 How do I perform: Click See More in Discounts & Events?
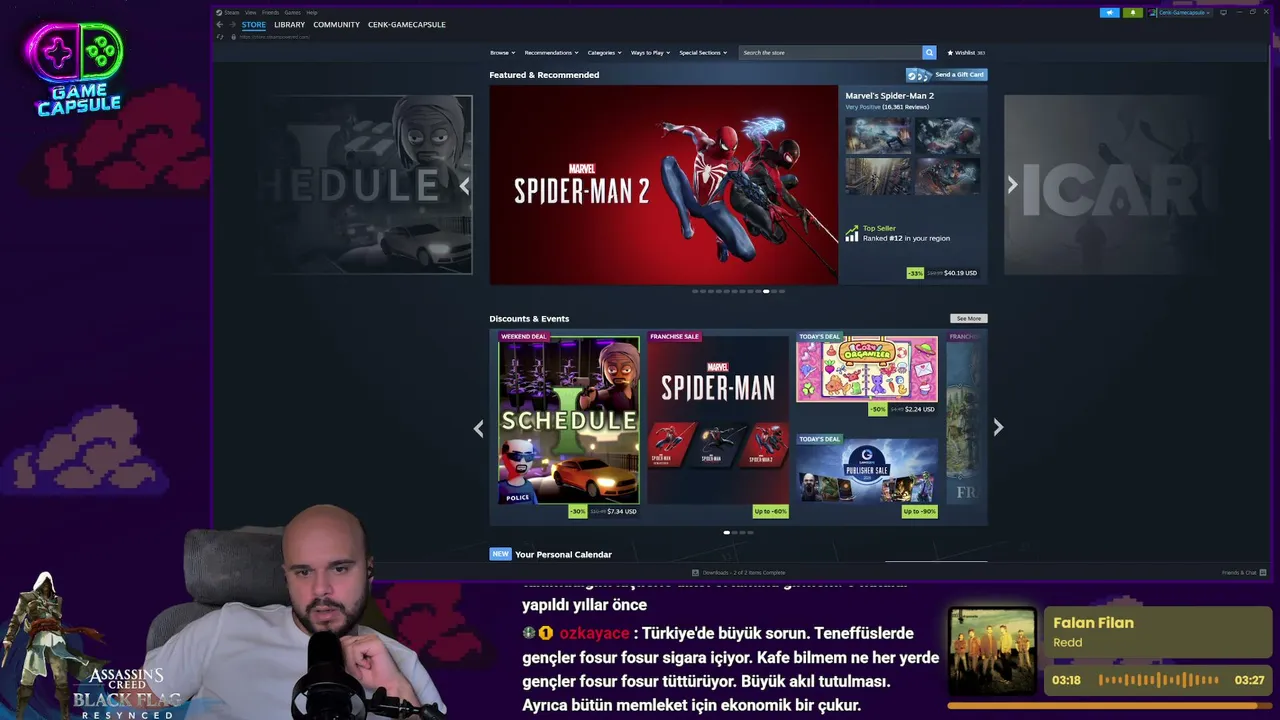[968, 319]
